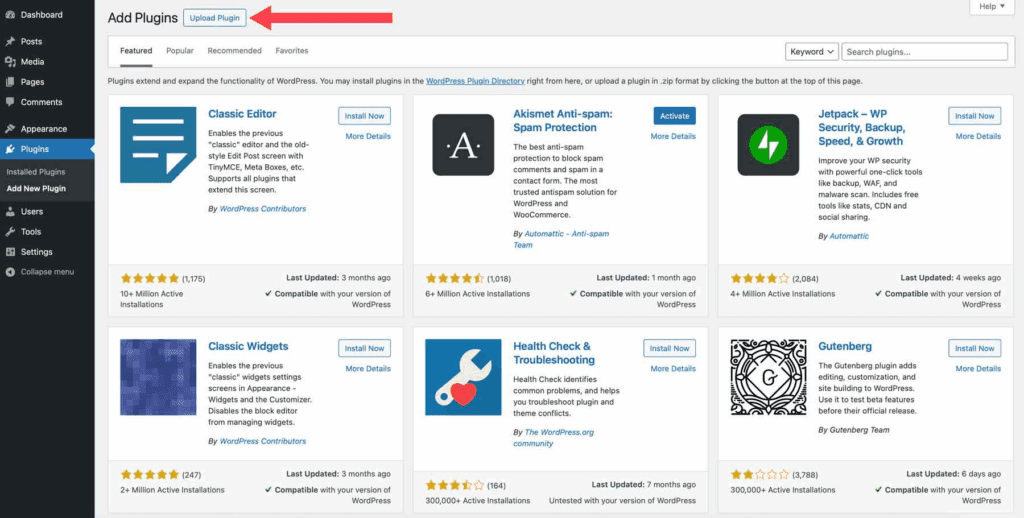Viewport: 1024px width, 518px height.
Task: Open Installed Plugins submenu item
Action: tap(36, 172)
